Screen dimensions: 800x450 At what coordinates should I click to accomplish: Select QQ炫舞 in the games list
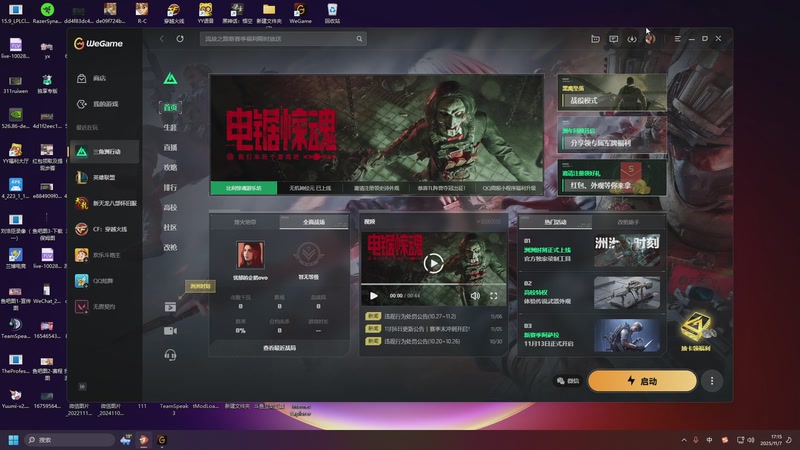click(104, 281)
